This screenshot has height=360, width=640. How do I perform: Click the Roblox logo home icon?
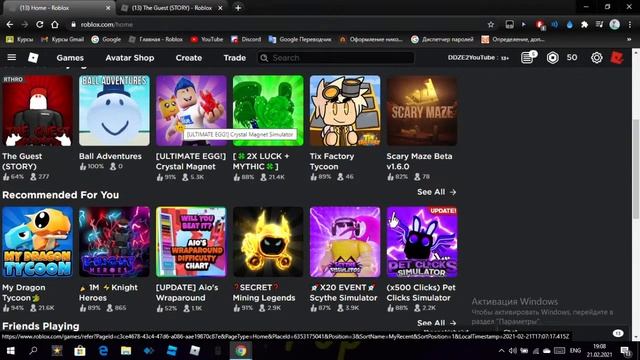tap(33, 58)
